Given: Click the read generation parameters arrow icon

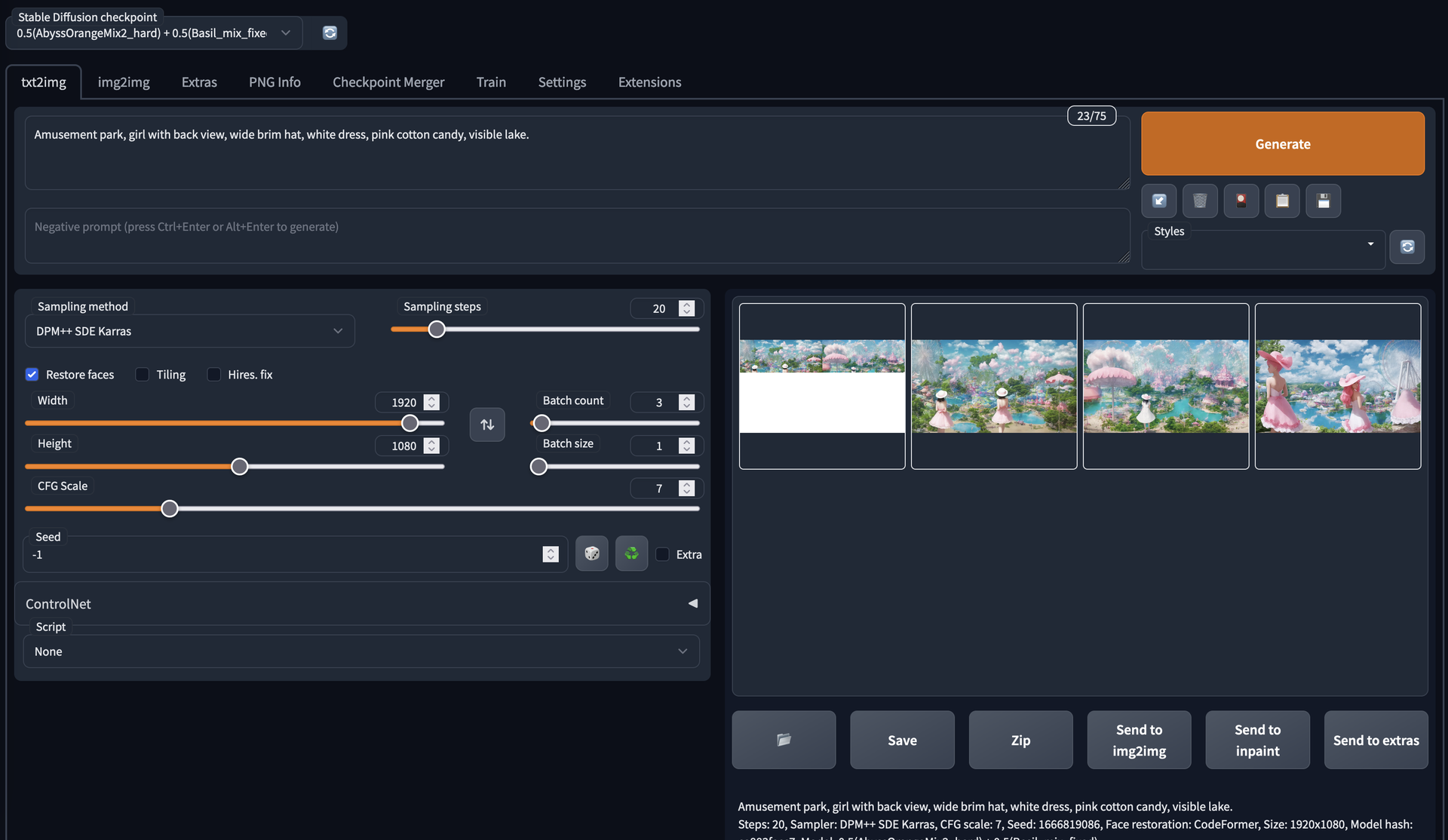Looking at the screenshot, I should pos(1159,201).
